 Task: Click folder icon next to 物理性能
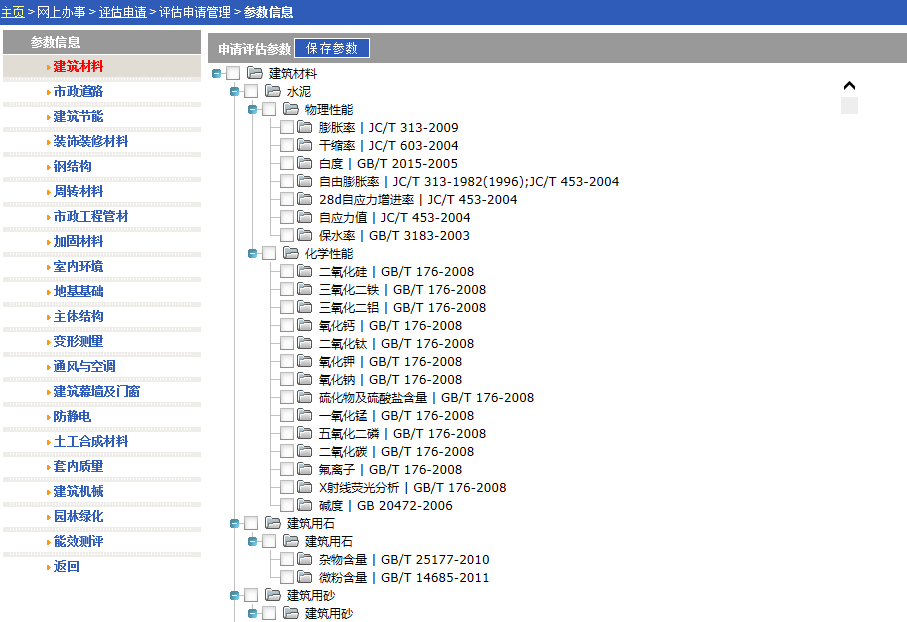coord(291,109)
